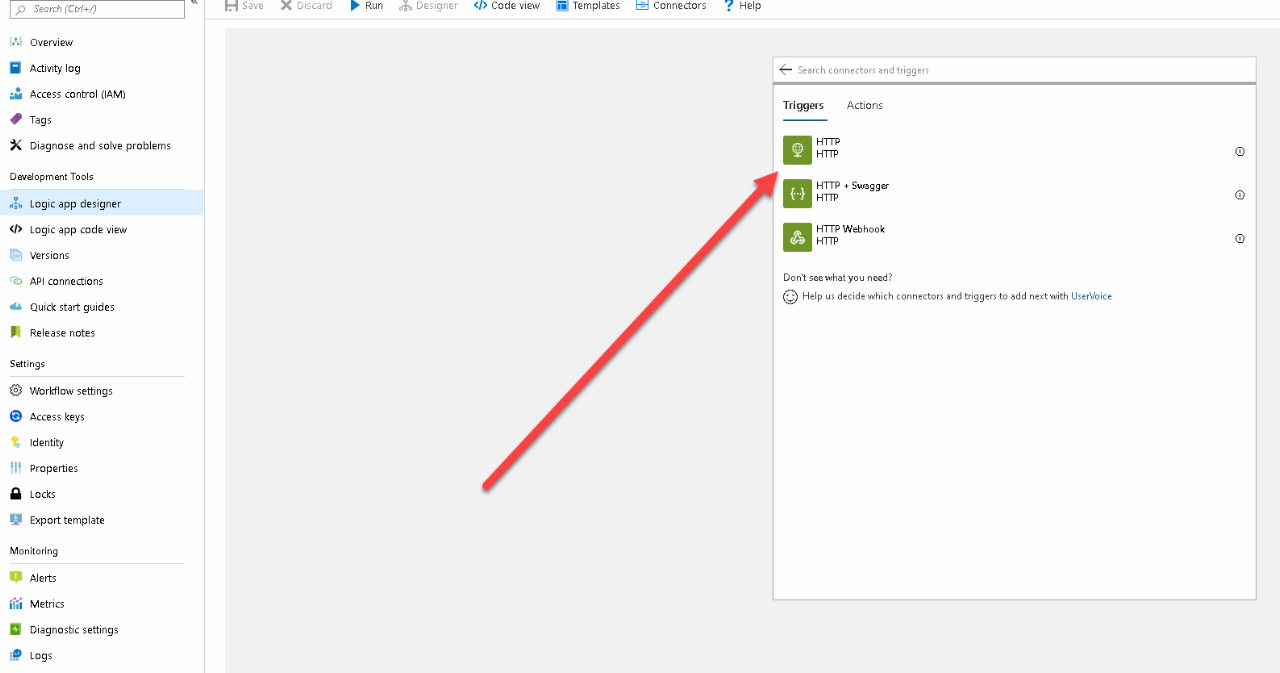This screenshot has width=1280, height=673.
Task: Choose the HTTP + Swagger trigger icon
Action: pyautogui.click(x=797, y=193)
